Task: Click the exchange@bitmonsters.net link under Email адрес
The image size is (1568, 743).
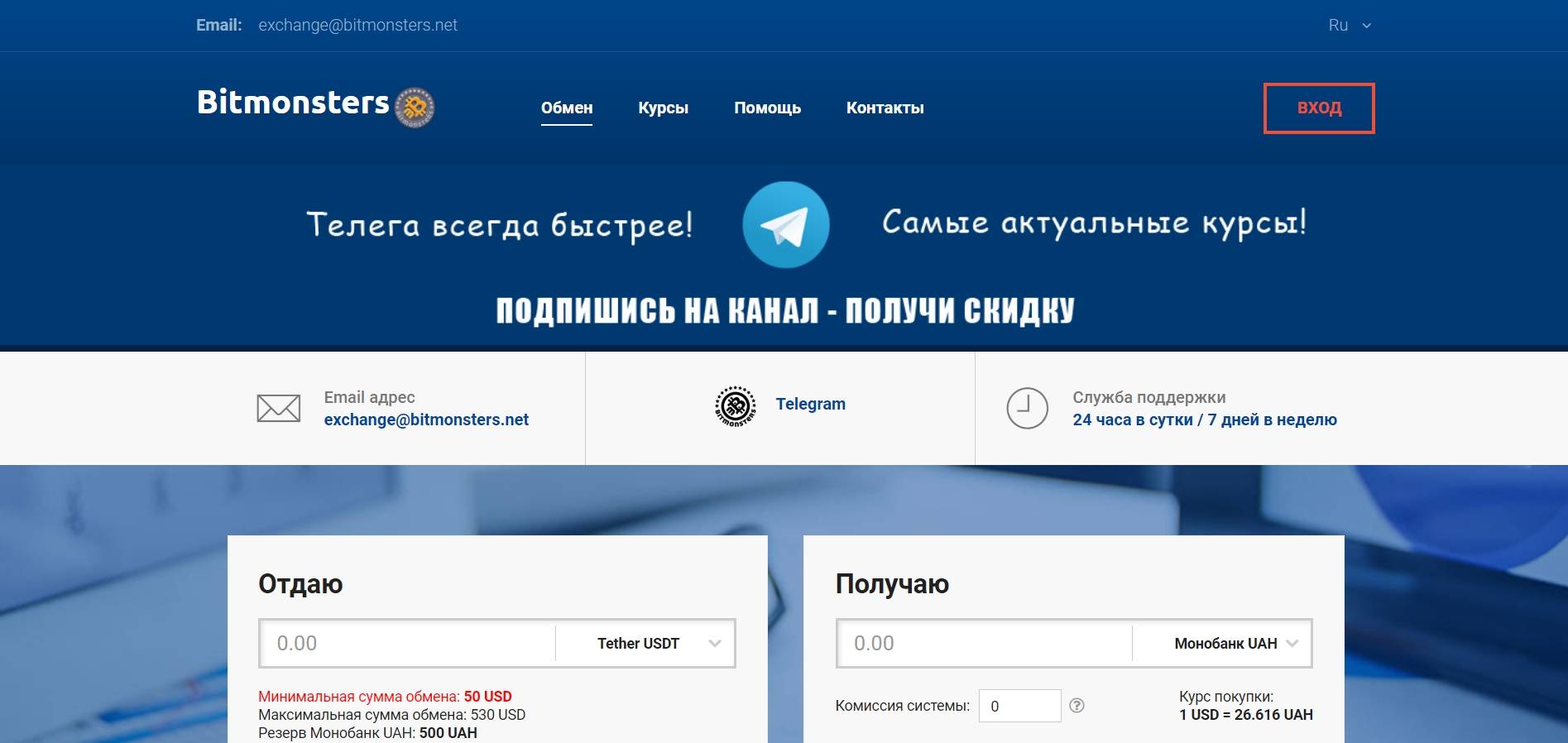Action: pos(426,419)
